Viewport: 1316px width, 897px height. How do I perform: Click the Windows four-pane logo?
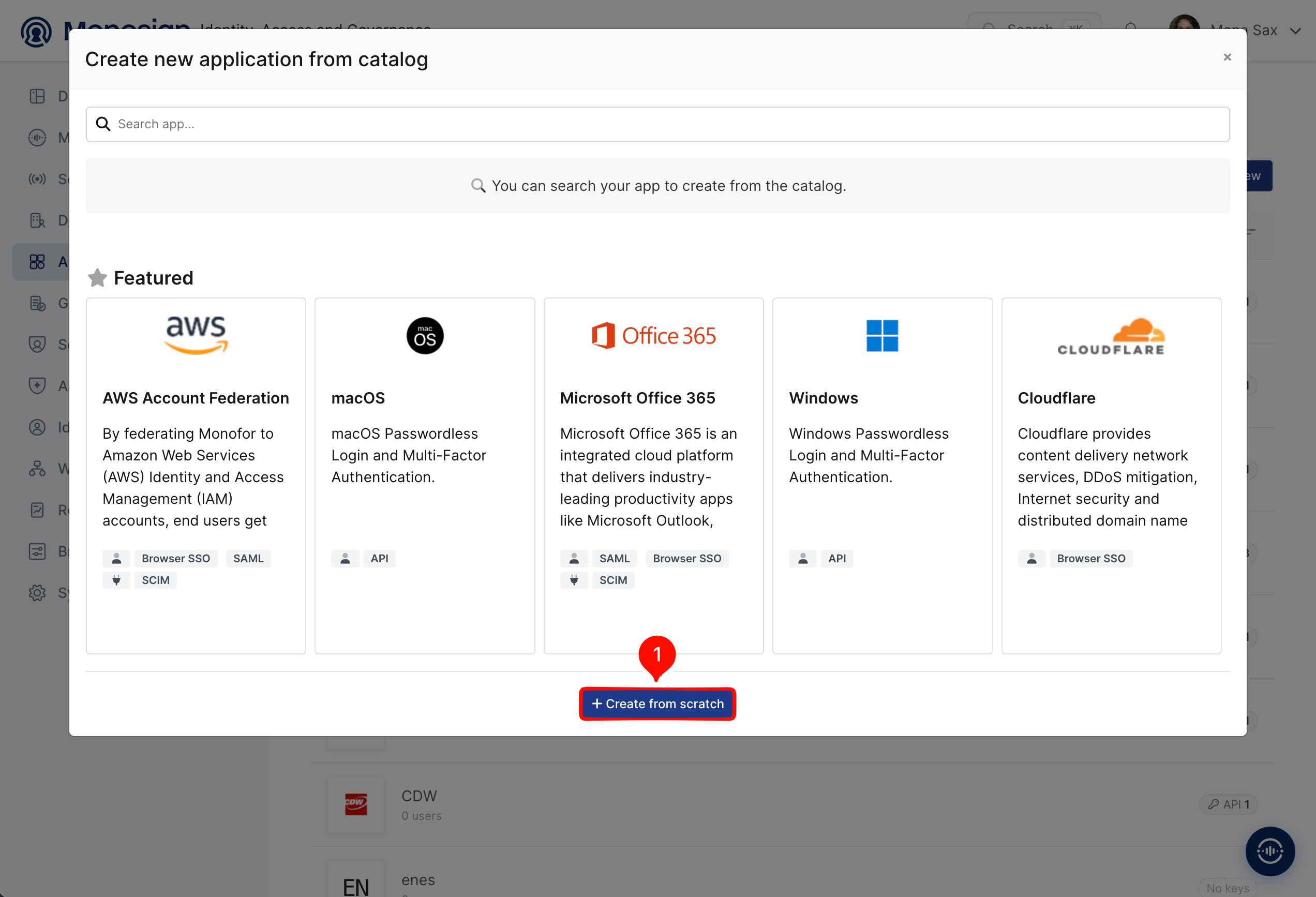(882, 336)
